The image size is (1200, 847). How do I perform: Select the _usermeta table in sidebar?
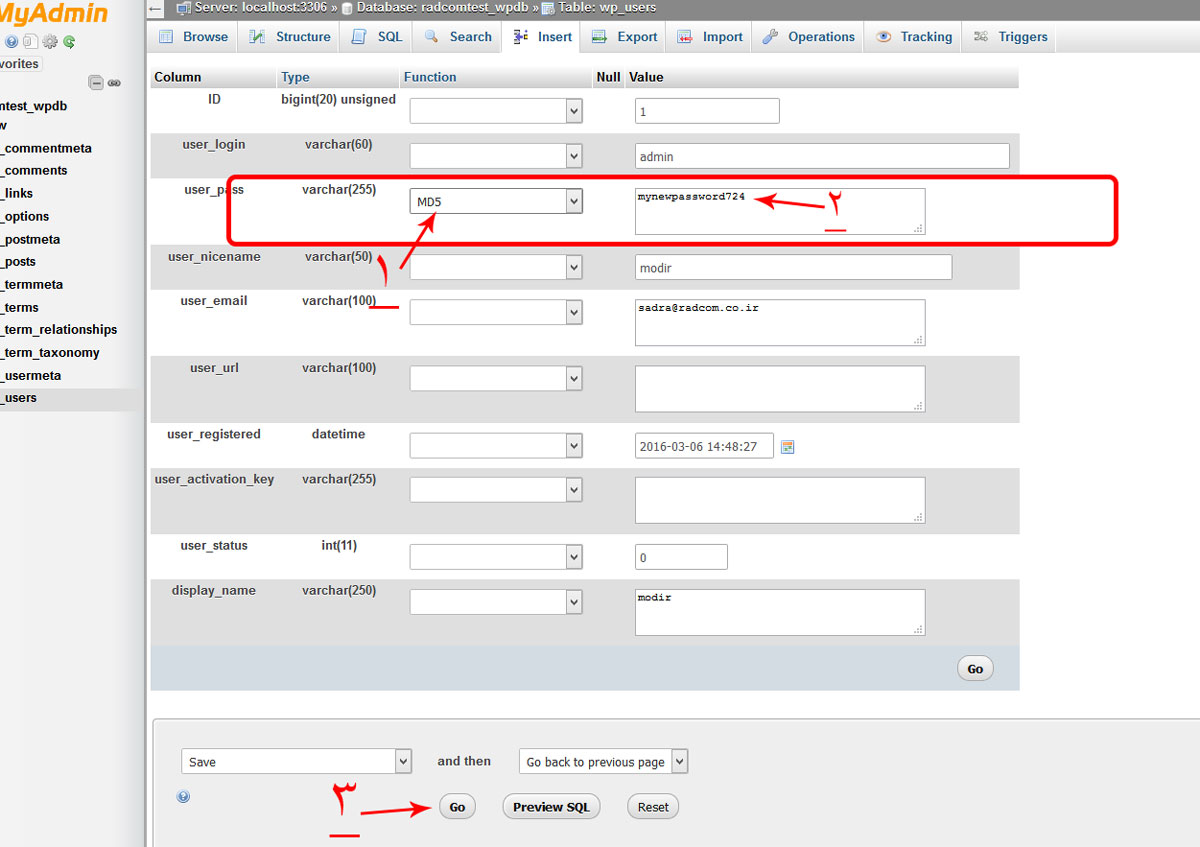(33, 375)
